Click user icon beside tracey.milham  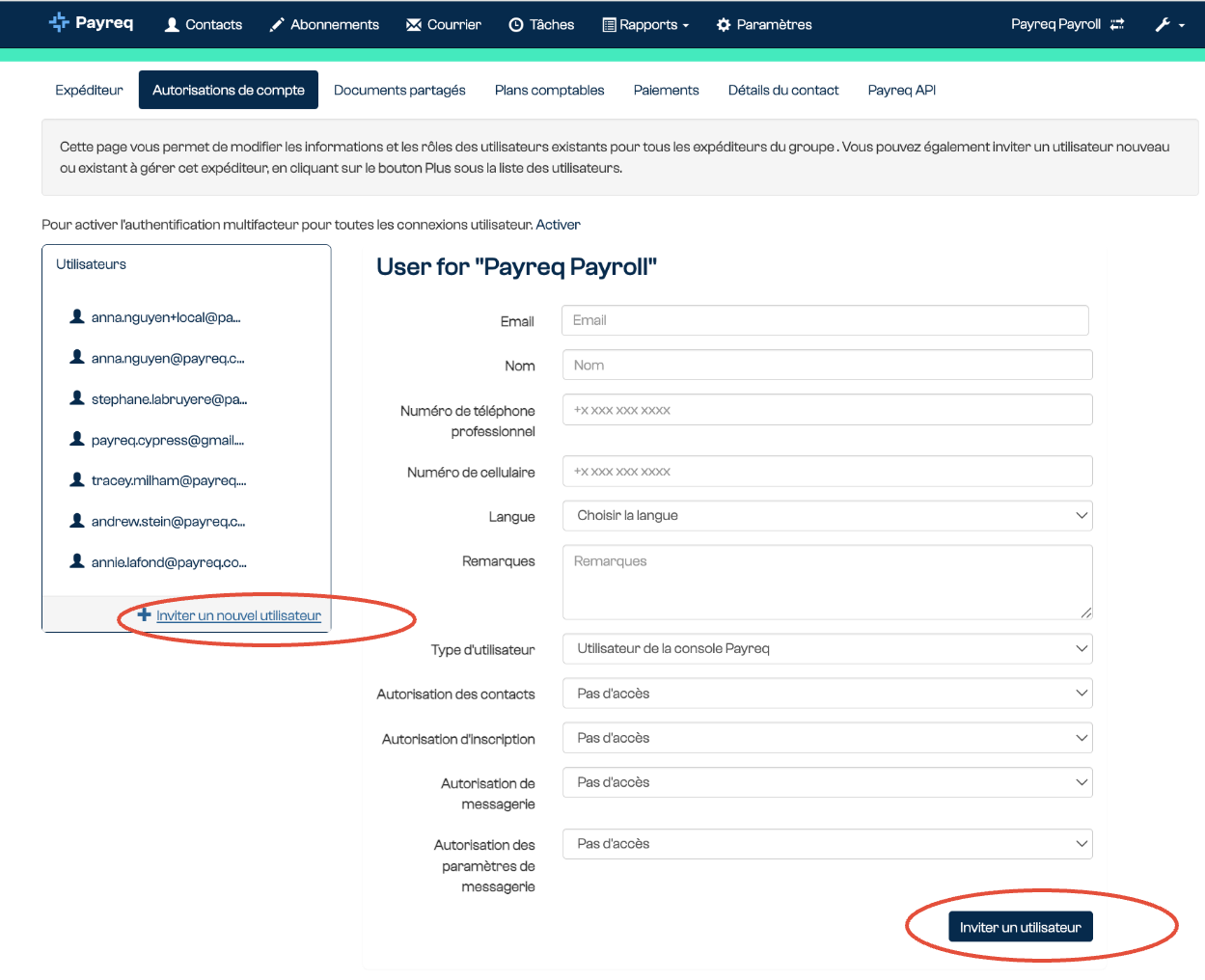point(77,479)
